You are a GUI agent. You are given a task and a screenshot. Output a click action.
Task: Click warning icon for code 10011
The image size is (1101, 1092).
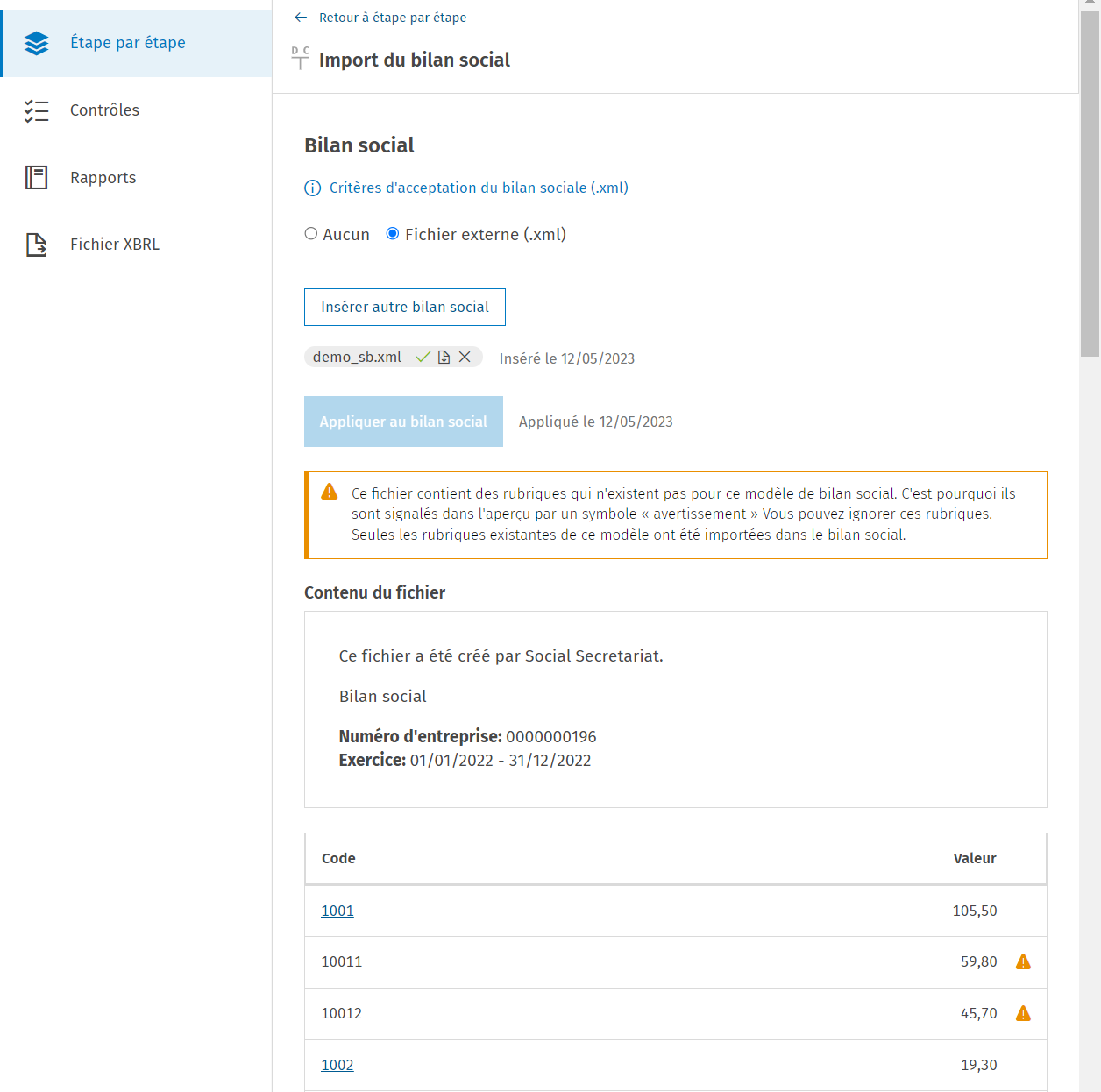click(x=1023, y=961)
